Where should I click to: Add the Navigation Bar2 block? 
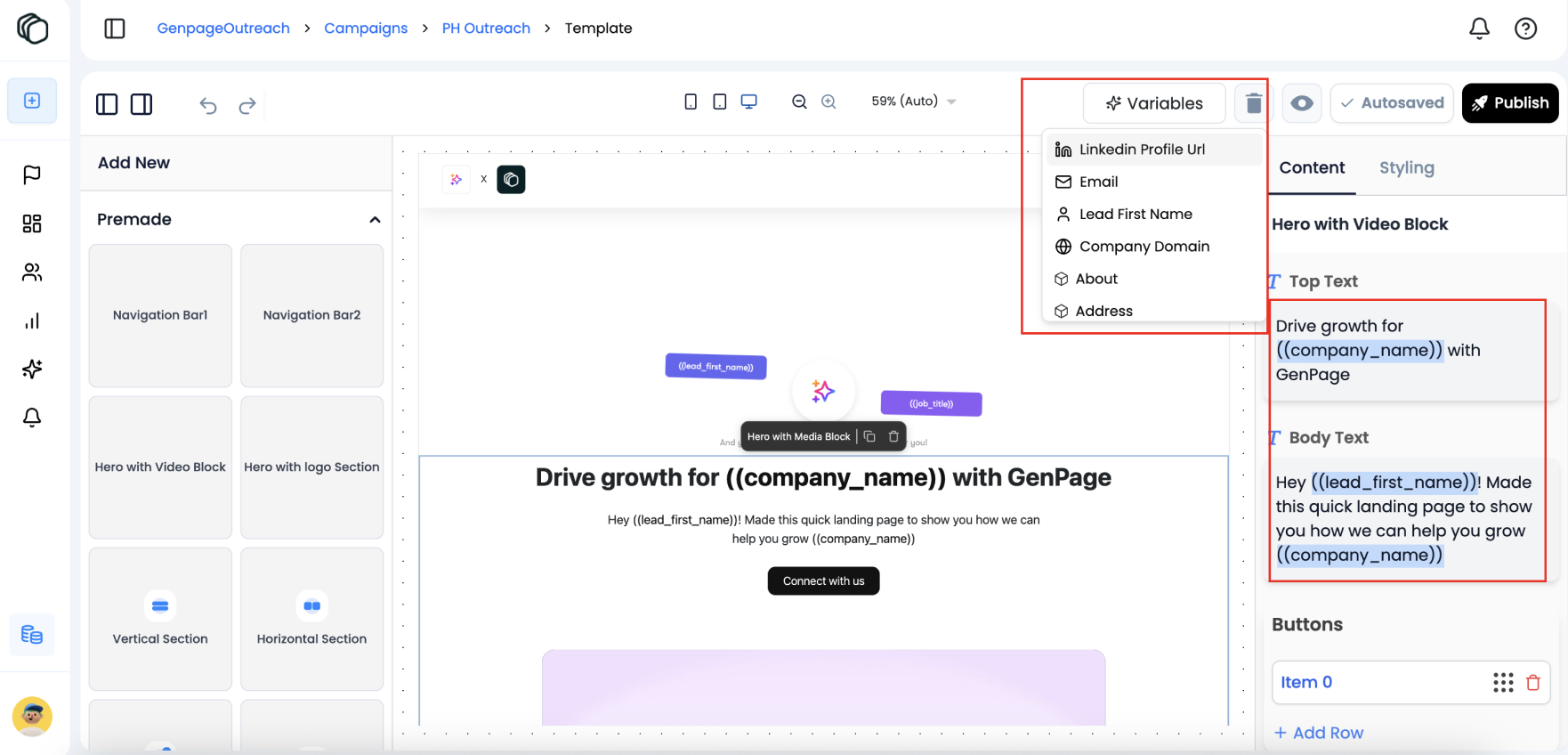pos(311,315)
